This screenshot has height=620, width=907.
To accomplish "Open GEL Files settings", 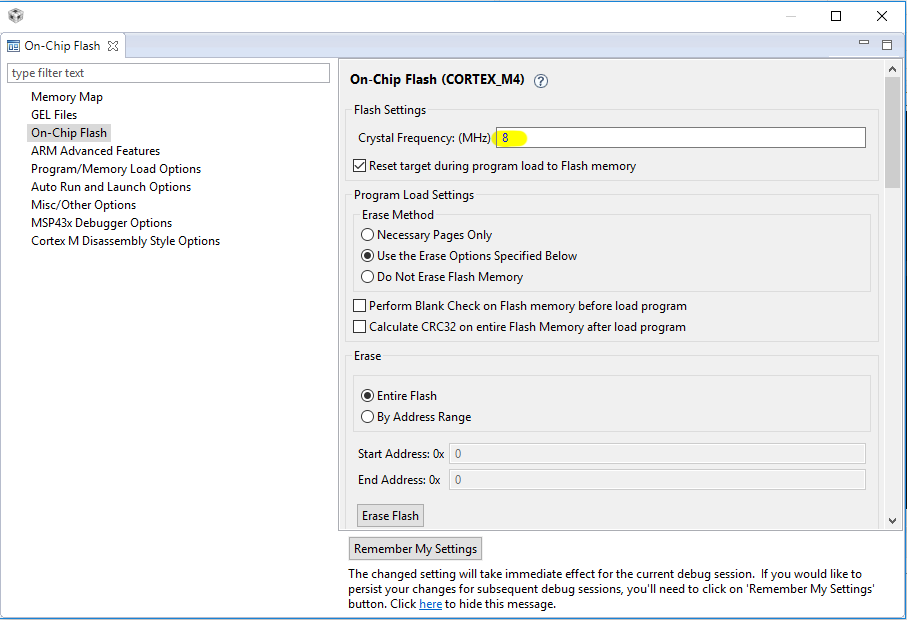I will [x=54, y=115].
